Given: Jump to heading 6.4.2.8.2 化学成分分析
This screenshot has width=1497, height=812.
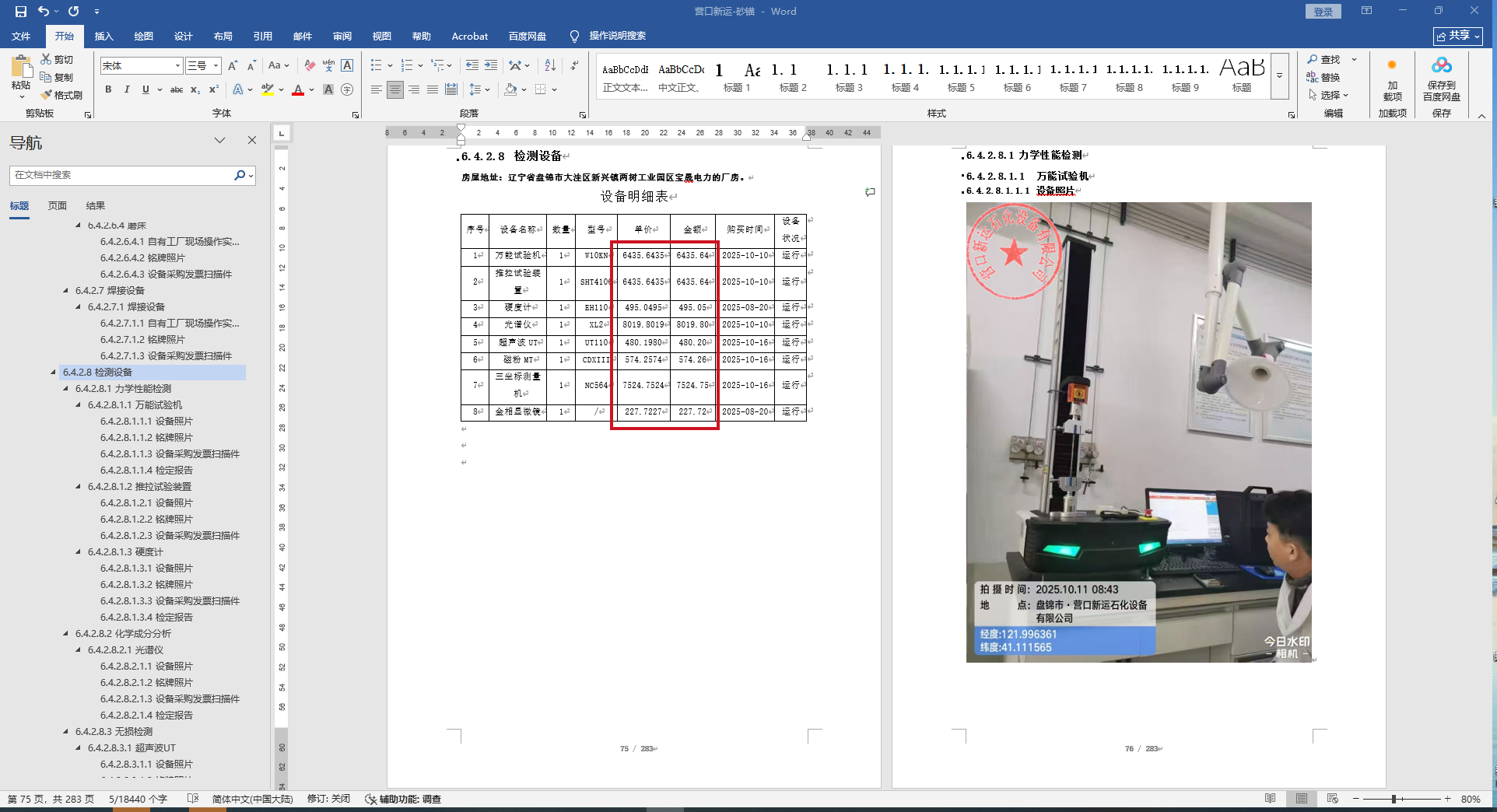Looking at the screenshot, I should point(123,634).
